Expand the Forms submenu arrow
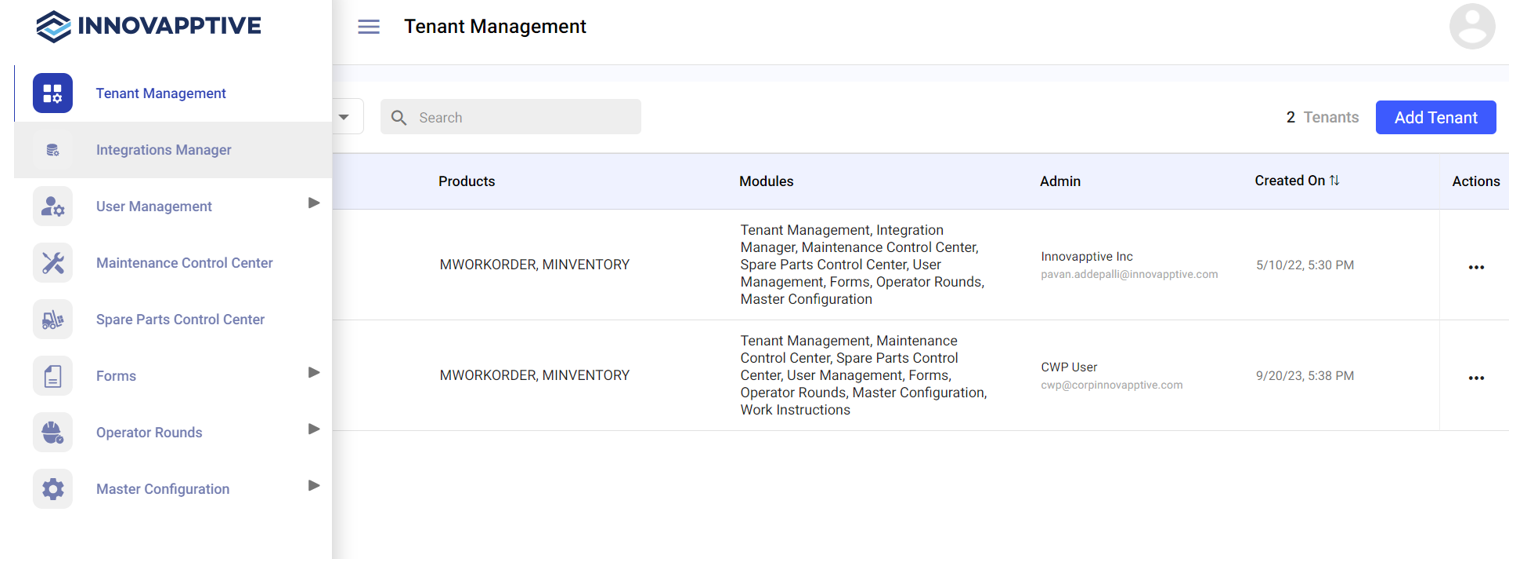 coord(314,372)
